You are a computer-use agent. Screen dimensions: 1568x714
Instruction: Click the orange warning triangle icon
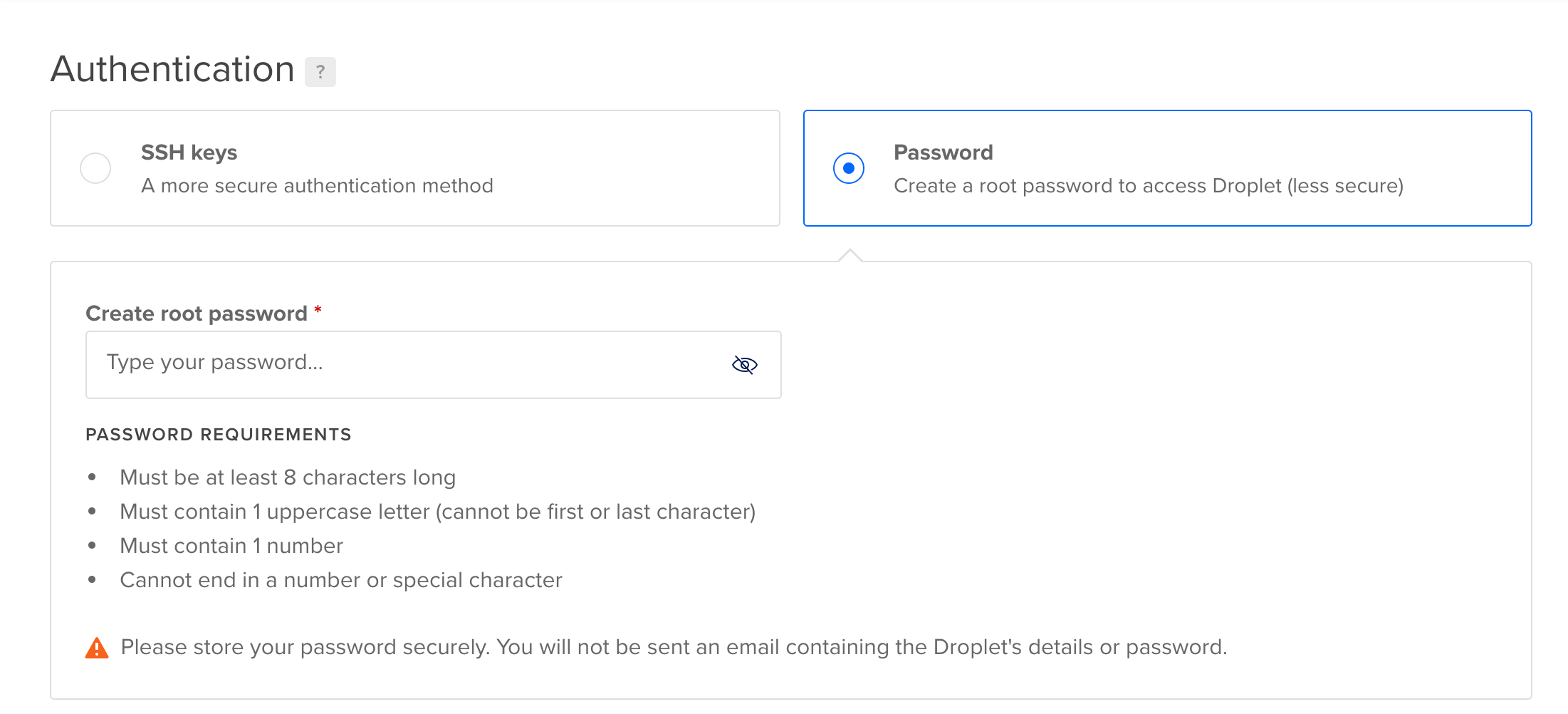(97, 648)
